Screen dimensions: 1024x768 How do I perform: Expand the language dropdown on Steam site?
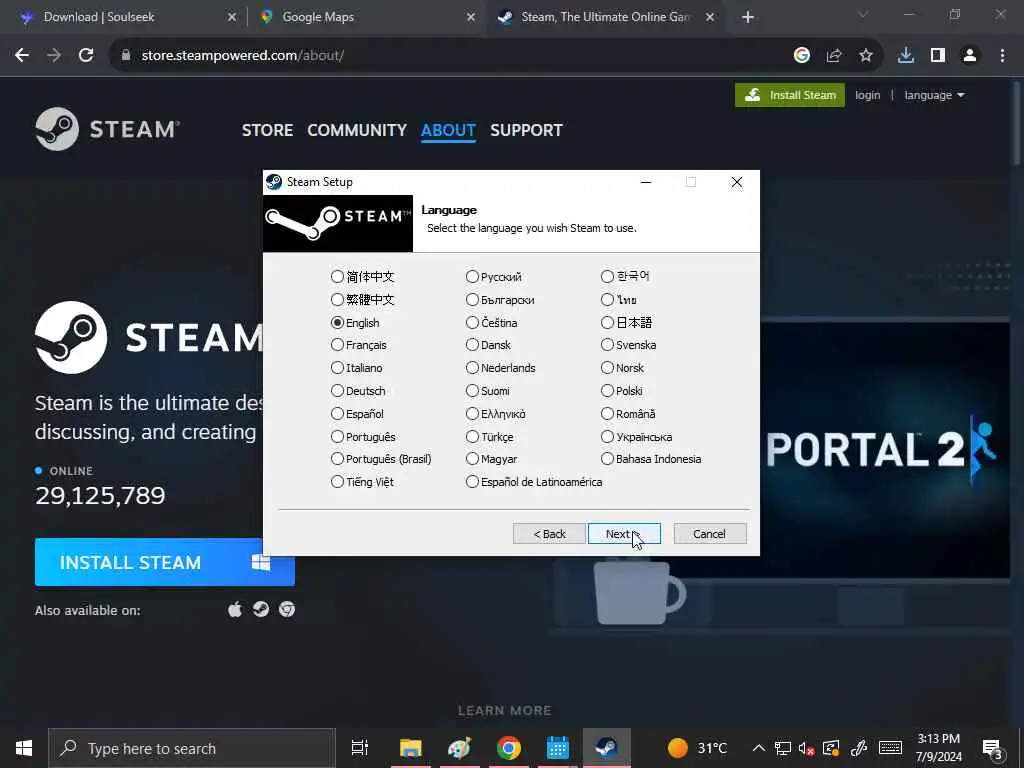pos(934,95)
